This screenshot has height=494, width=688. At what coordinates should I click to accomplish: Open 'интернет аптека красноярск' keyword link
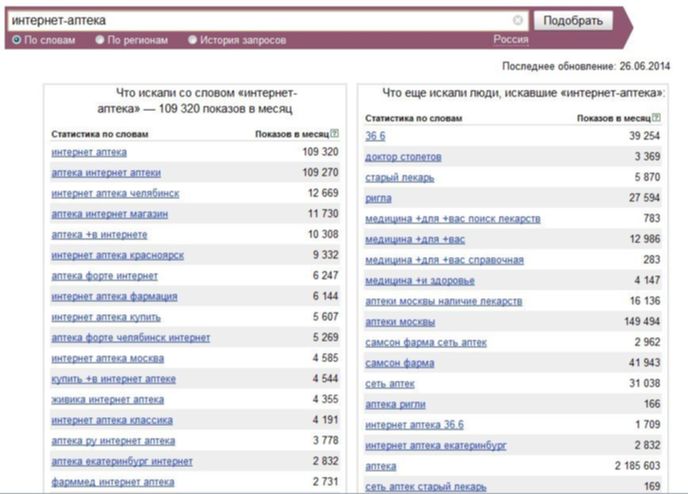click(118, 255)
